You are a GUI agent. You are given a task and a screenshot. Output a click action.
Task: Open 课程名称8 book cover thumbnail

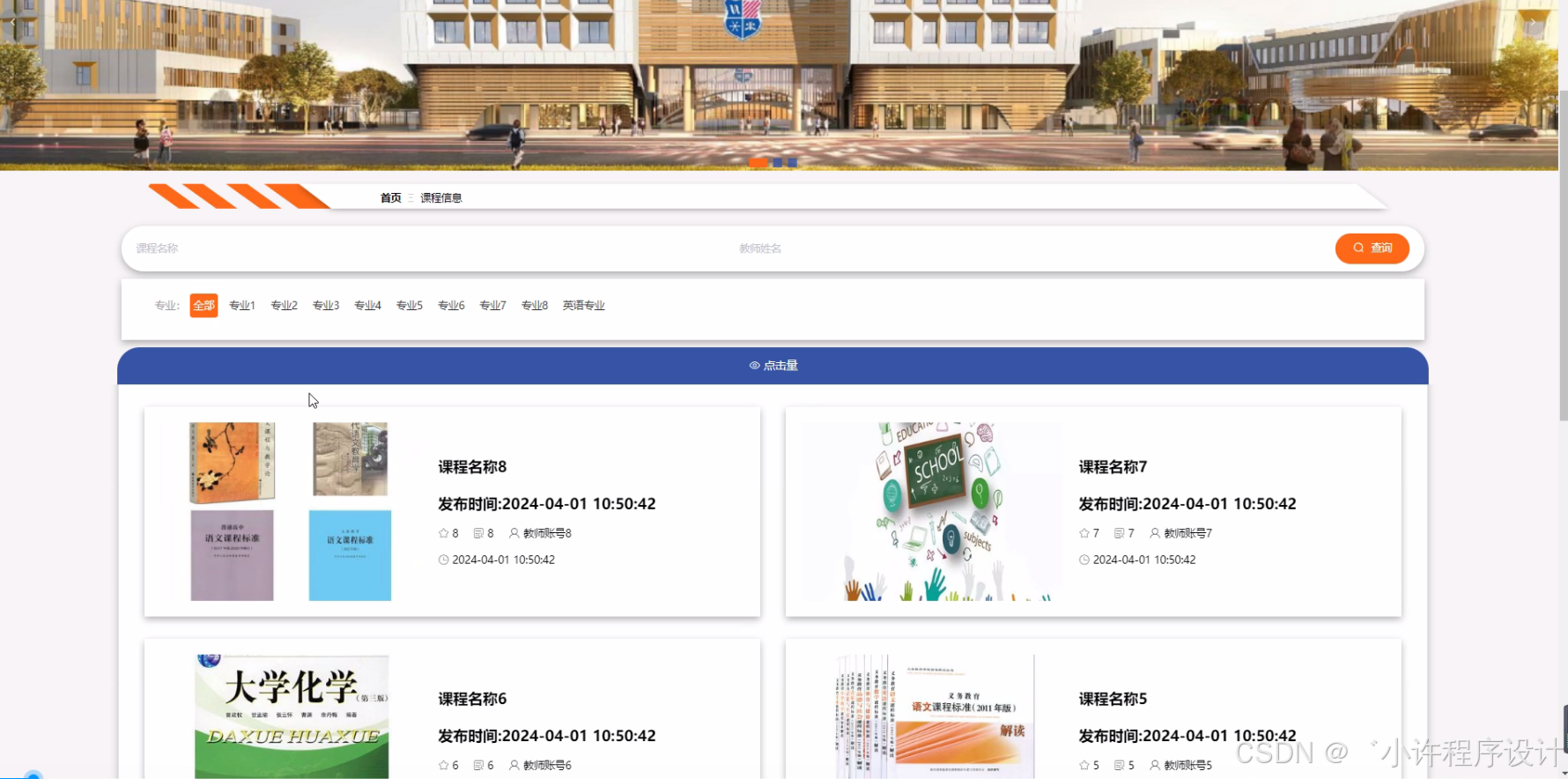(x=290, y=511)
